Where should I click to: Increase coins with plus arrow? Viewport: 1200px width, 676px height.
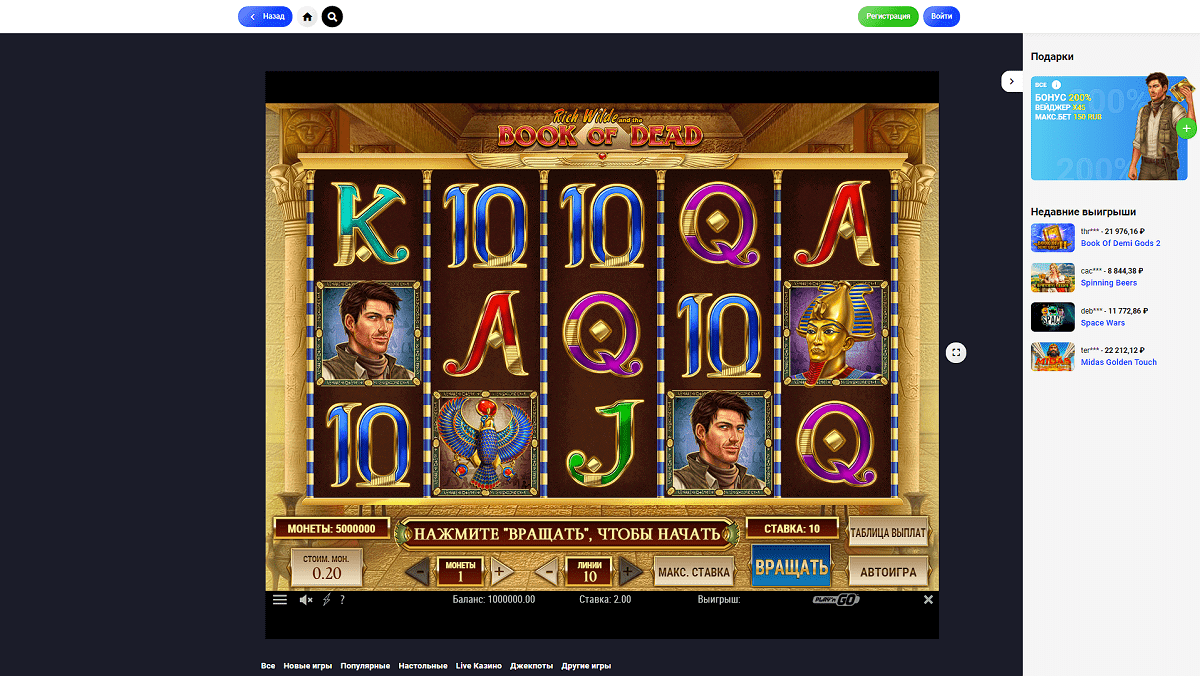pos(501,572)
